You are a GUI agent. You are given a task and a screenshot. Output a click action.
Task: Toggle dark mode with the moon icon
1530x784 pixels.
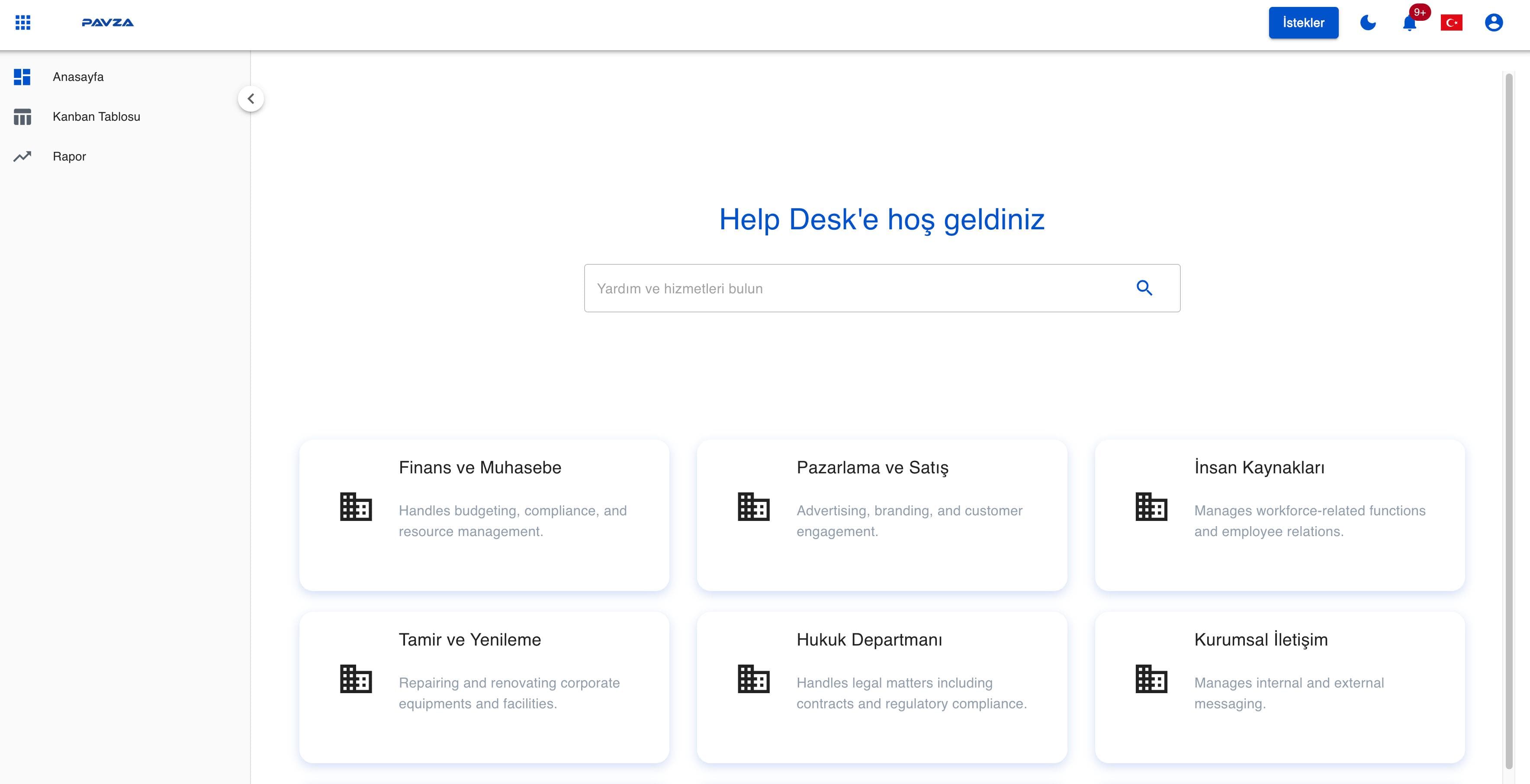coord(1368,22)
